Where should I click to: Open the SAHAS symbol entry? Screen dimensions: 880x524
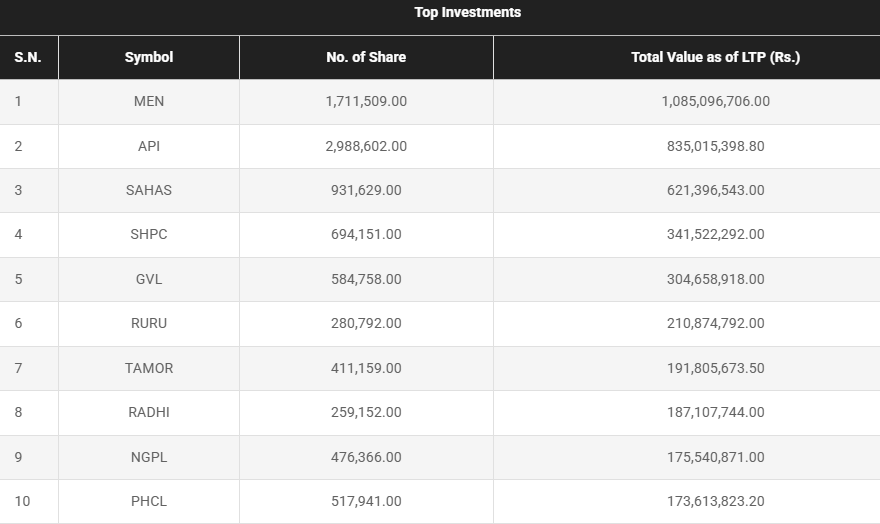[149, 190]
